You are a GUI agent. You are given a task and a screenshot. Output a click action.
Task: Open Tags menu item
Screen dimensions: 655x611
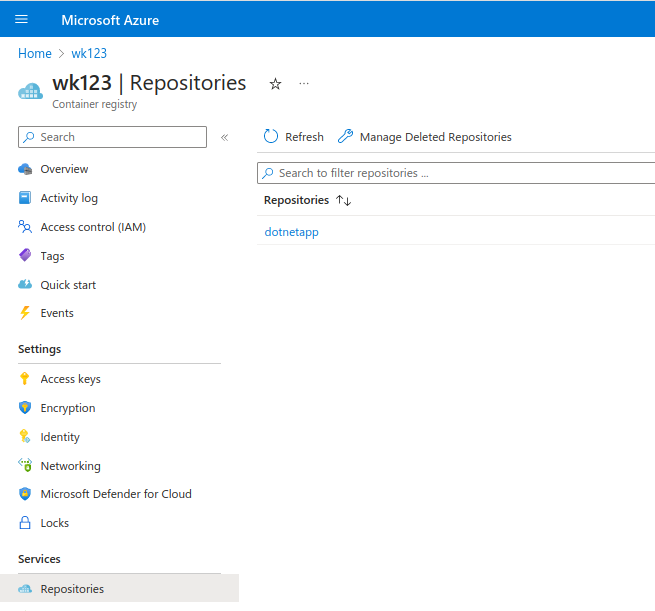pyautogui.click(x=52, y=256)
